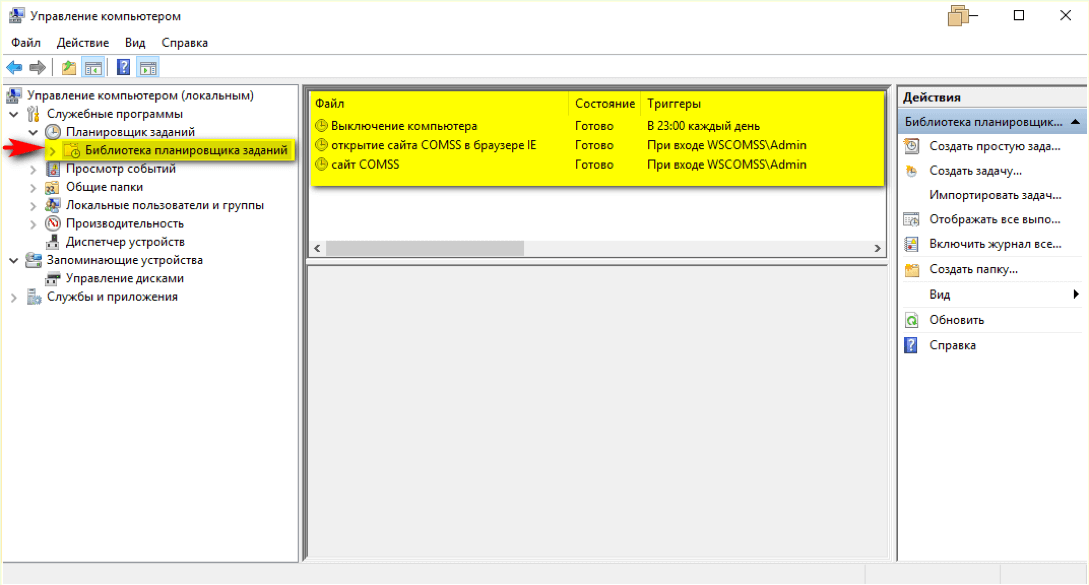
Task: Click the Up one level folder icon
Action: (x=69, y=67)
